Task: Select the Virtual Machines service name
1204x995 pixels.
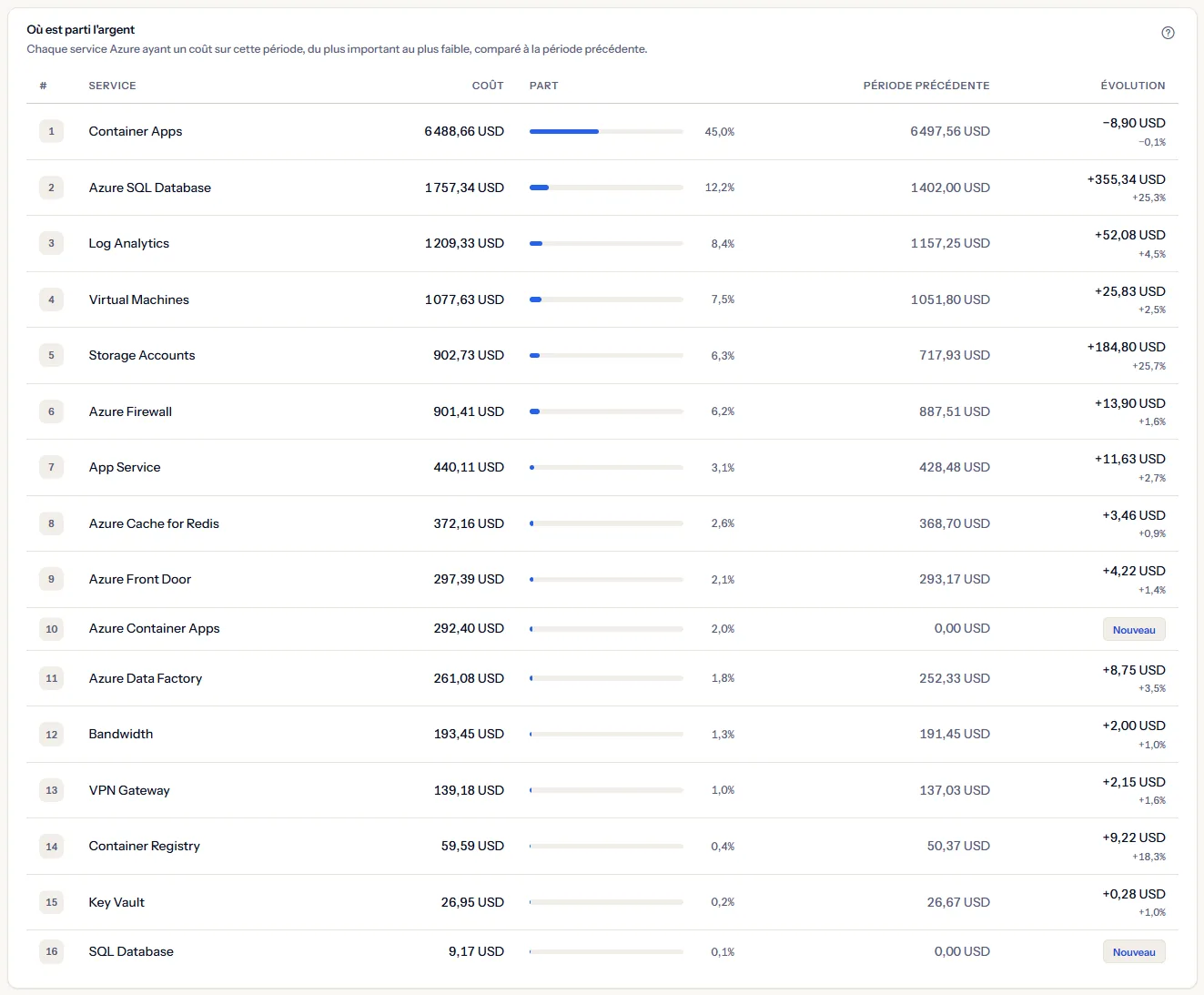Action: click(139, 300)
